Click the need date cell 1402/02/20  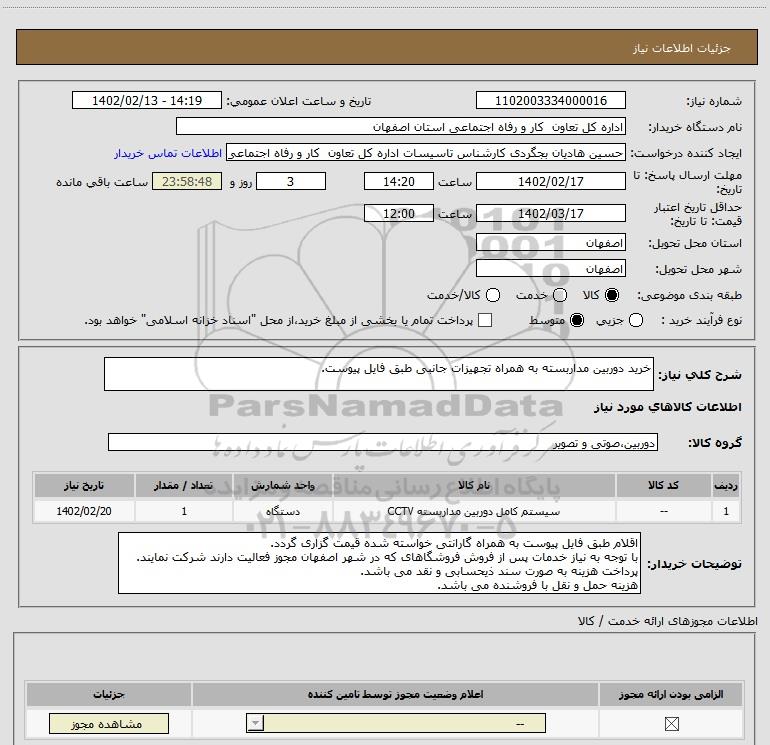[84, 511]
